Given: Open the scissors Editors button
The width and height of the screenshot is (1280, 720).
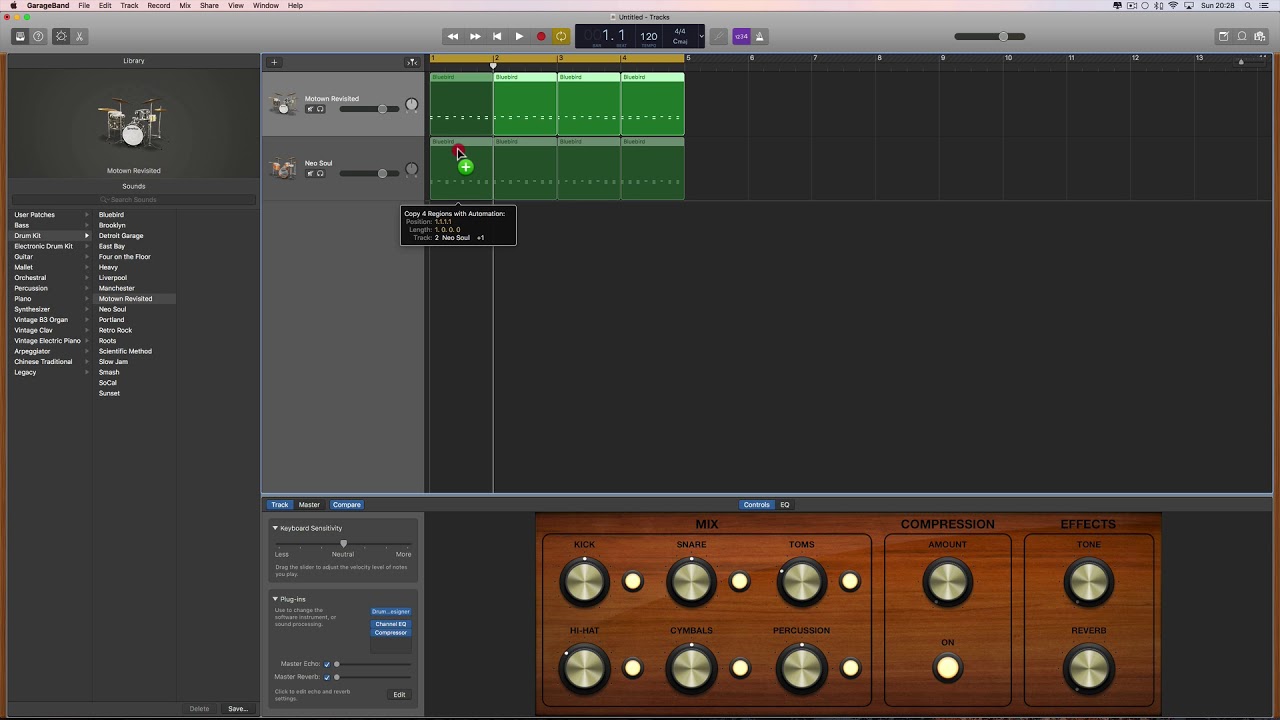Looking at the screenshot, I should 80,36.
